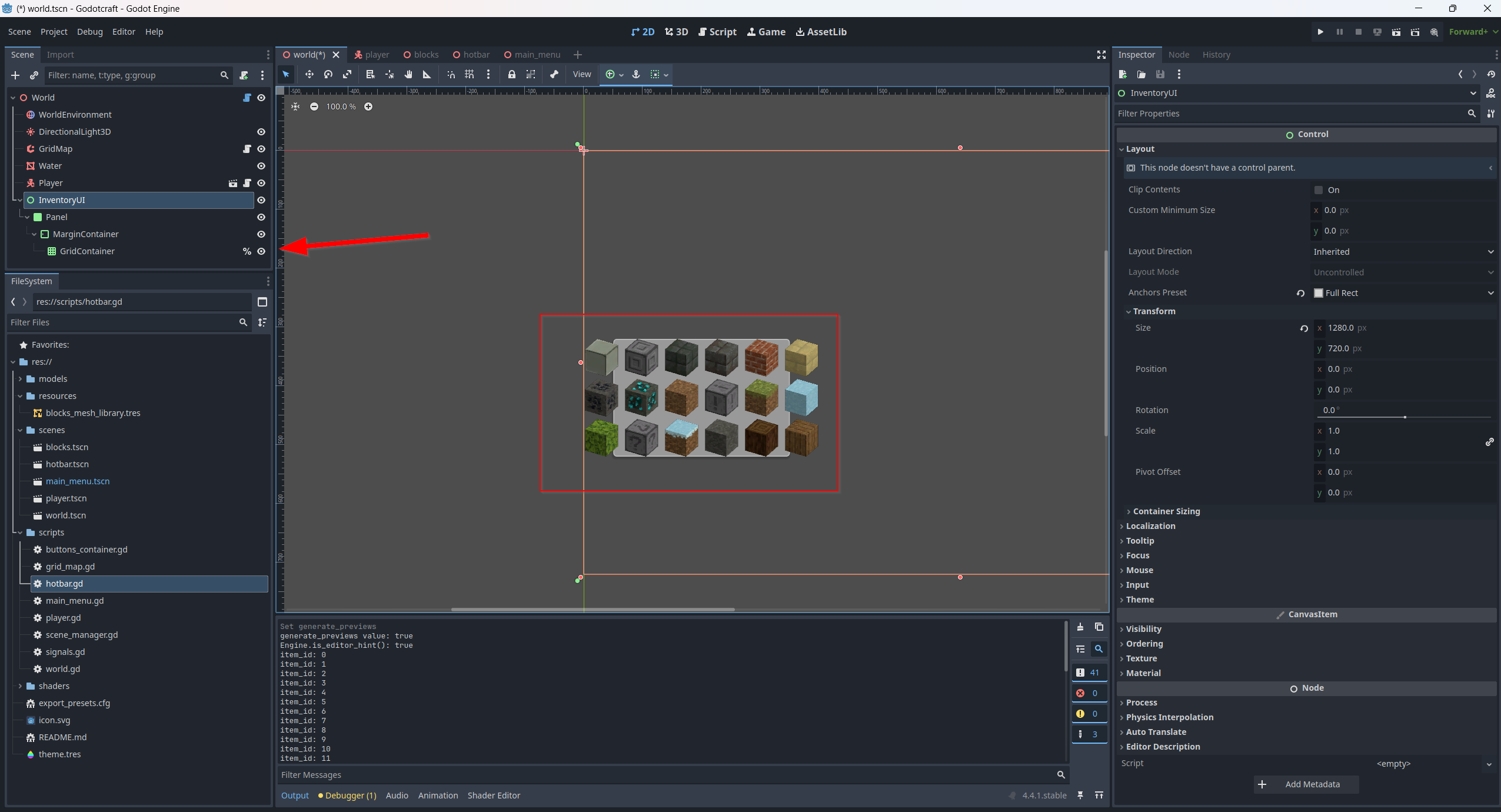Select the Ruler Mode tool
The width and height of the screenshot is (1501, 812).
(x=427, y=74)
